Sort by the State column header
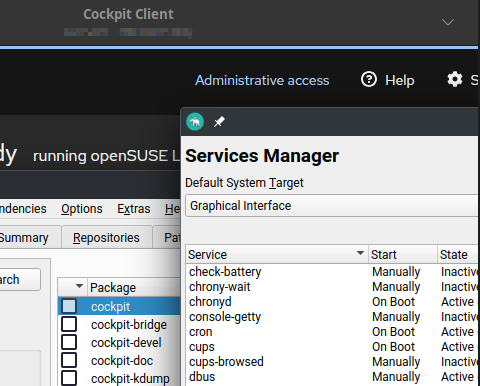 (x=459, y=255)
